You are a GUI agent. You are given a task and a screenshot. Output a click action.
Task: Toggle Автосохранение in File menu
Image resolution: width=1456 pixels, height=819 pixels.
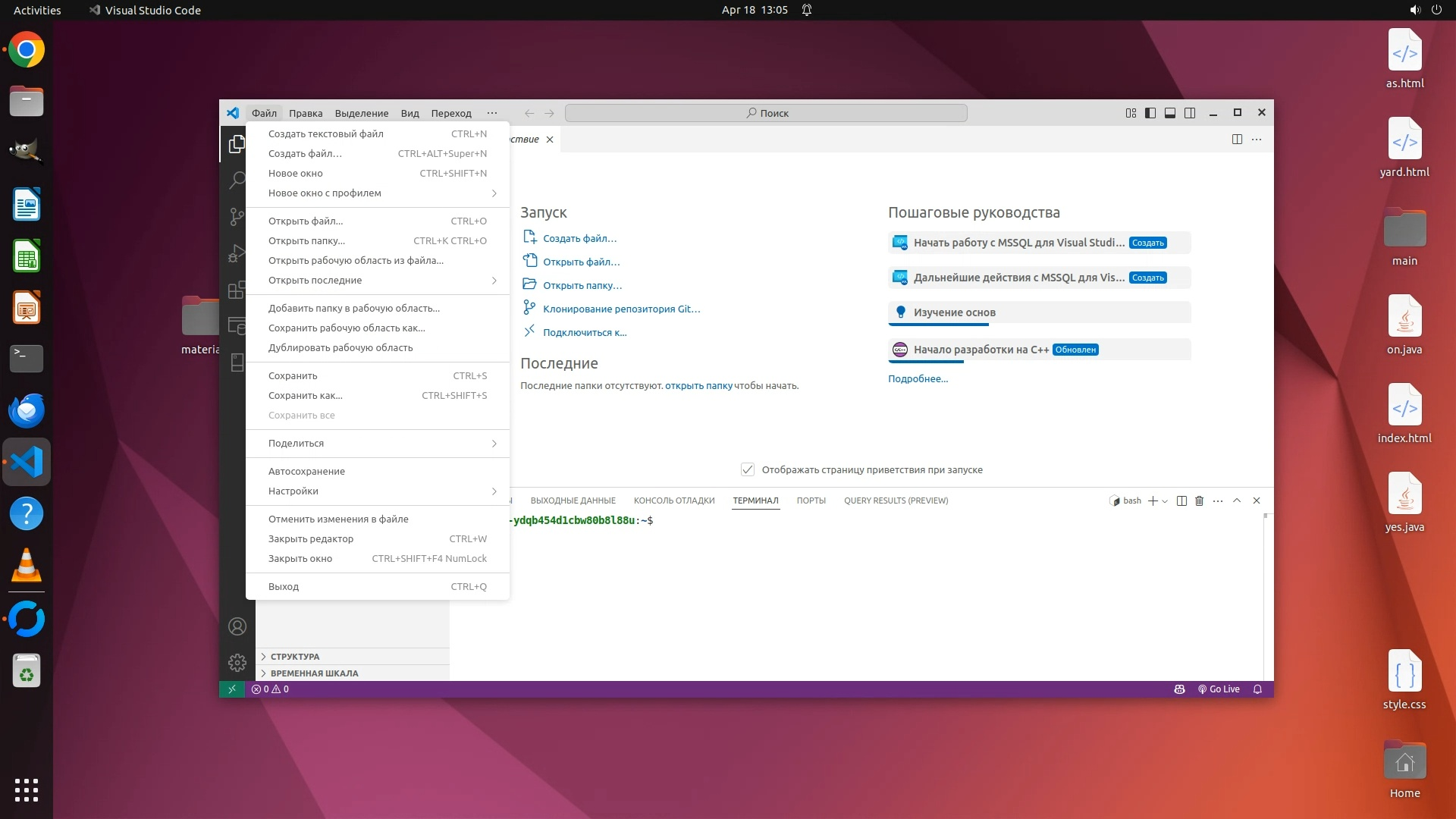click(306, 471)
